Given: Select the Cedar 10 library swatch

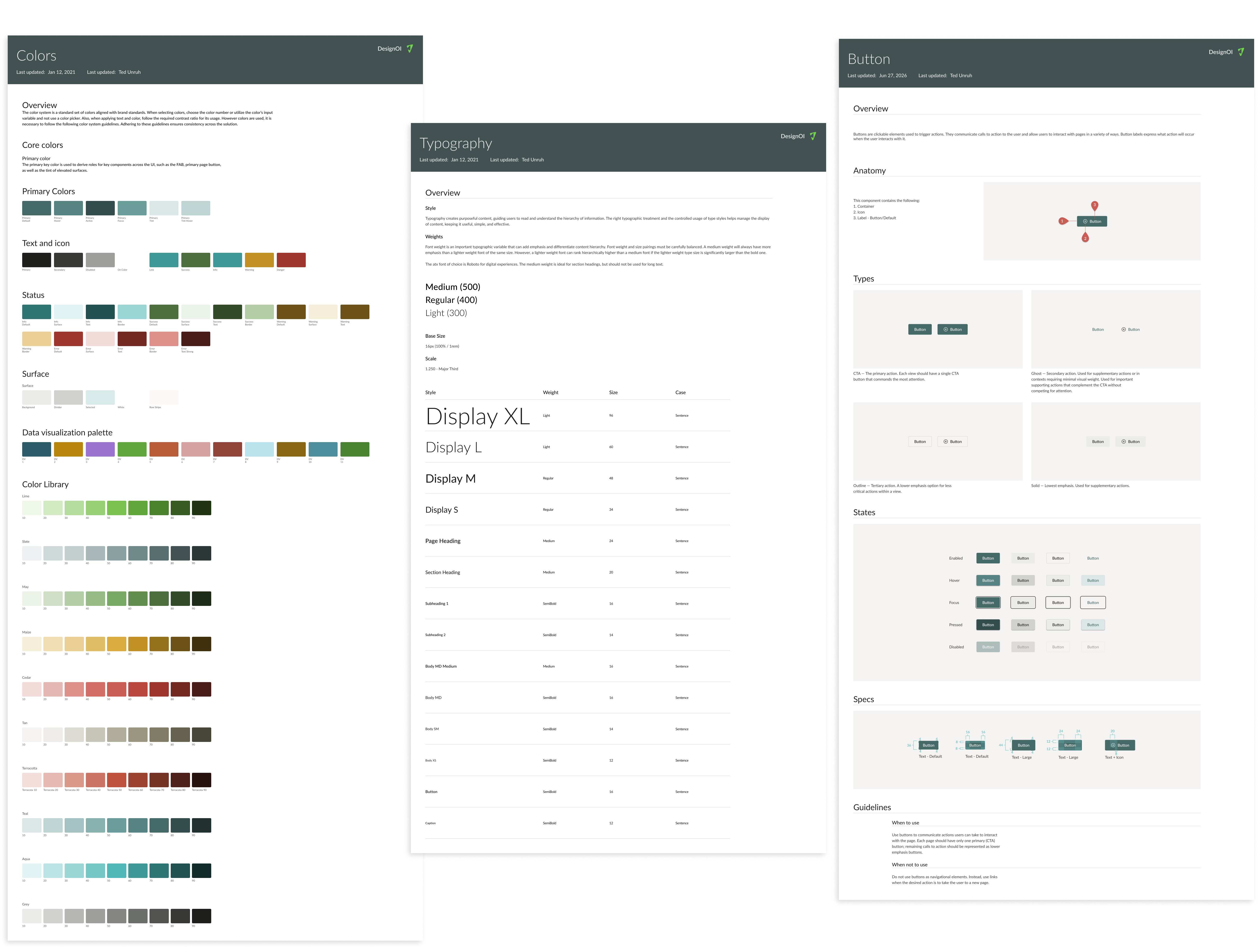Looking at the screenshot, I should [32, 689].
